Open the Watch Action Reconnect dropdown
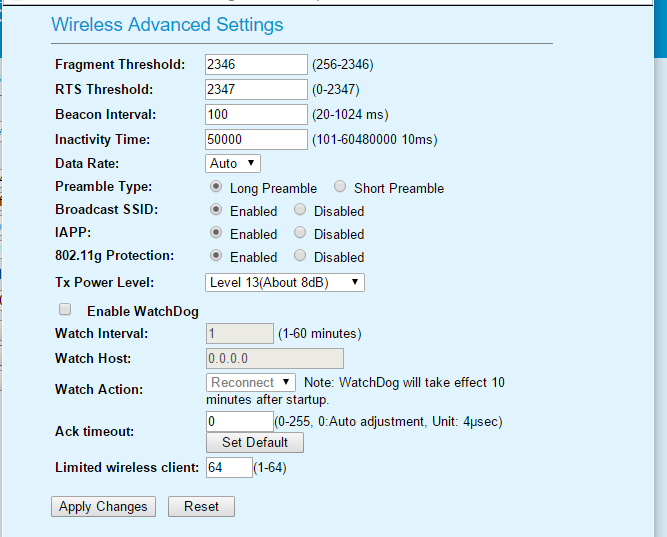The height and width of the screenshot is (537, 667). pyautogui.click(x=251, y=383)
